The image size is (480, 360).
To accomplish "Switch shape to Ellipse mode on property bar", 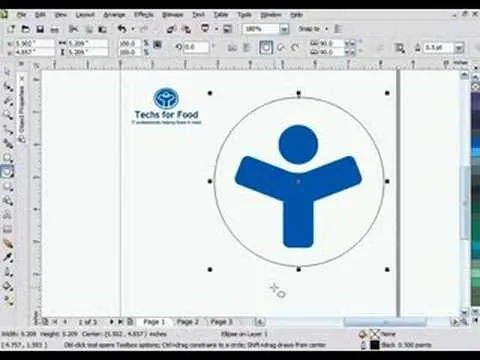I will (266, 48).
